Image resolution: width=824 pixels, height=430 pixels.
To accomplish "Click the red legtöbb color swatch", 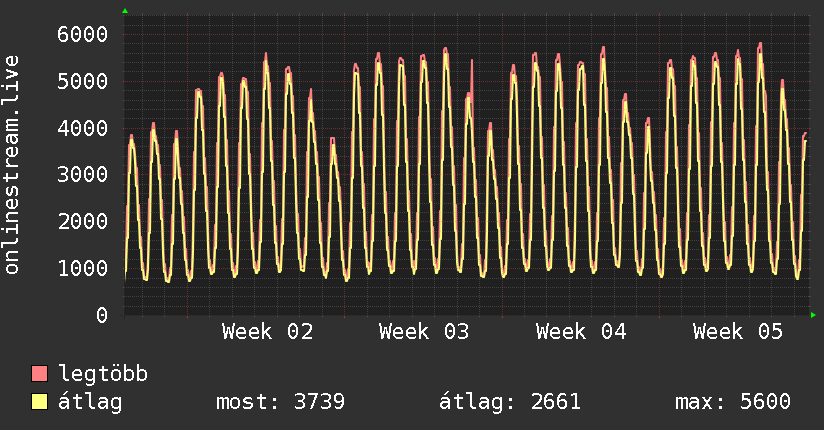I will pyautogui.click(x=40, y=375).
